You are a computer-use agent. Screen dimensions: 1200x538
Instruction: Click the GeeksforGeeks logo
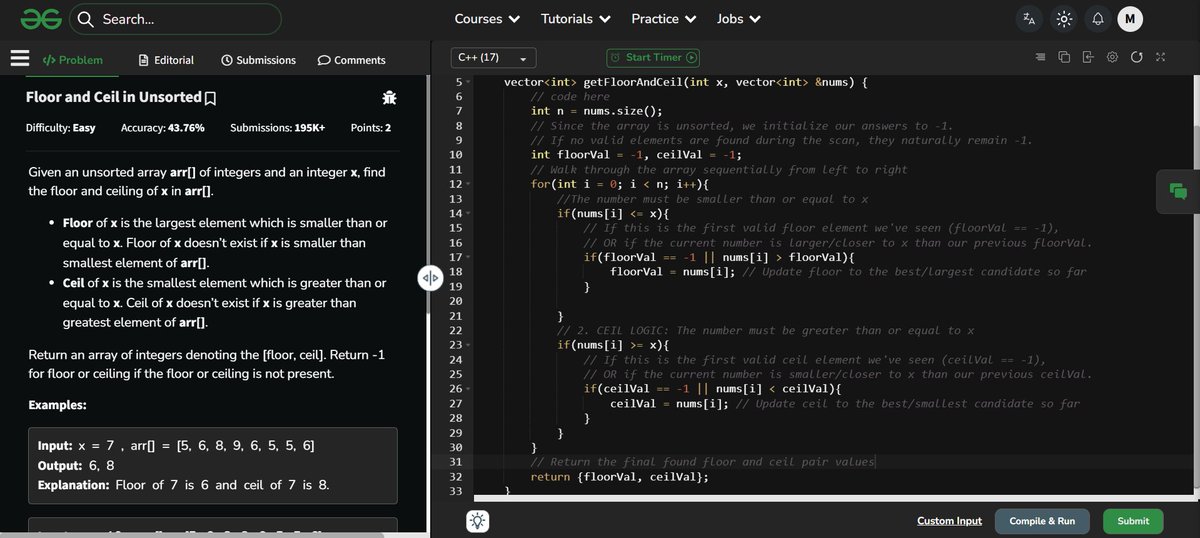point(43,18)
